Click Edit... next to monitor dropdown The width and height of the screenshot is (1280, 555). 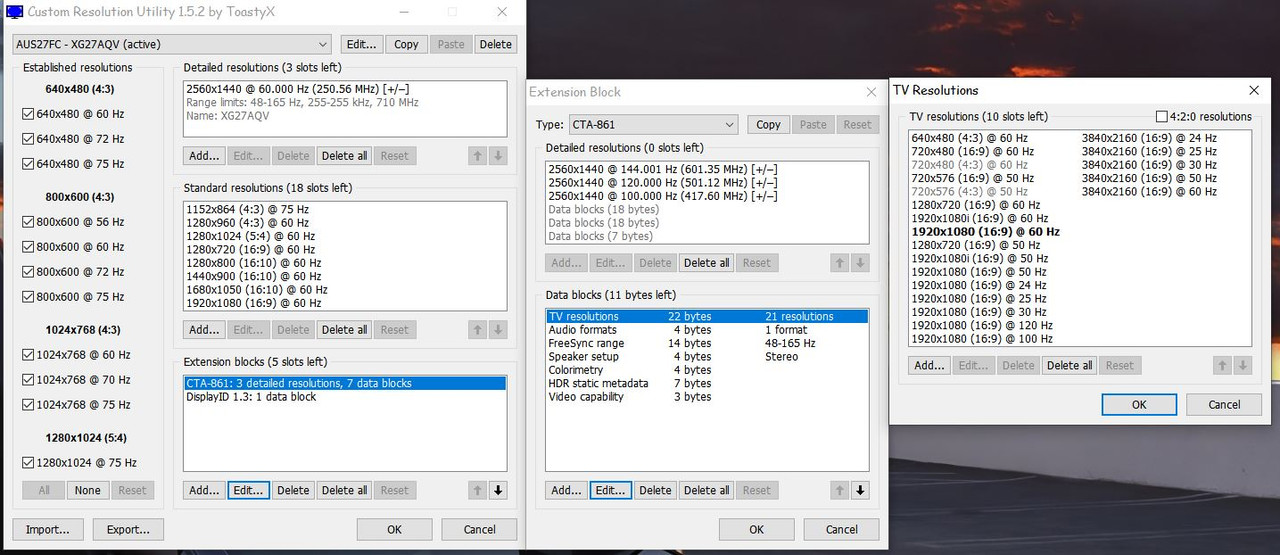point(361,44)
